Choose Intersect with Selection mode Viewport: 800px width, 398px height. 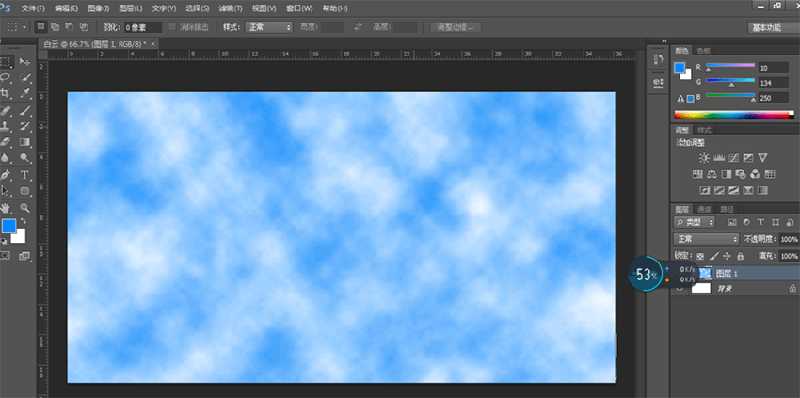click(x=84, y=27)
